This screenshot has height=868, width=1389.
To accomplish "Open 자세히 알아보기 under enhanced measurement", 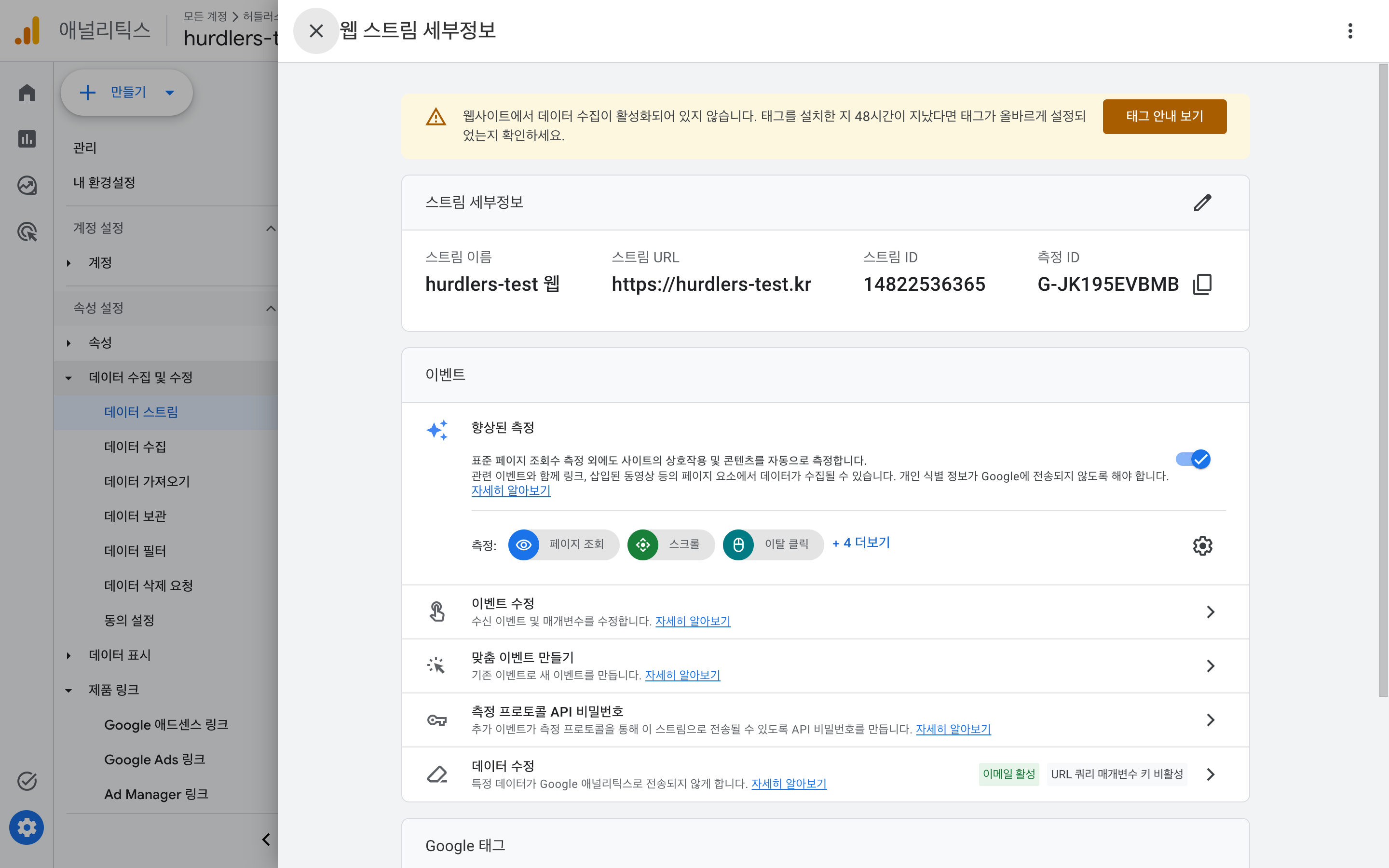I will point(511,491).
